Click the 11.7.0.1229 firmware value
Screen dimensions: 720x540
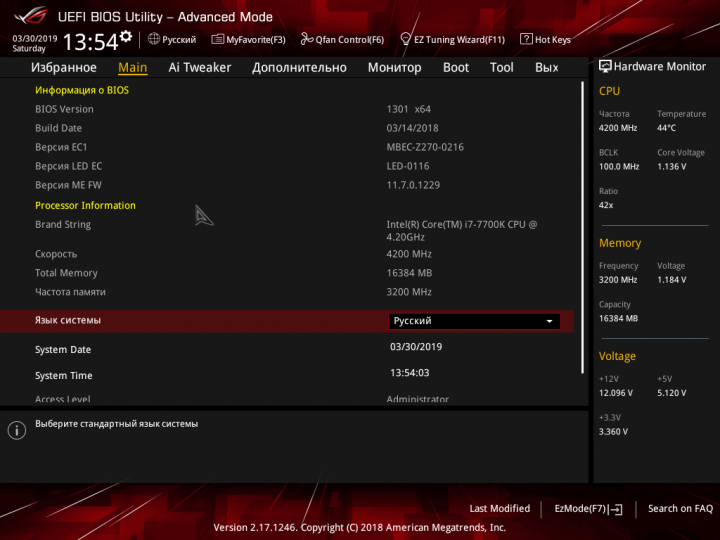pyautogui.click(x=413, y=185)
